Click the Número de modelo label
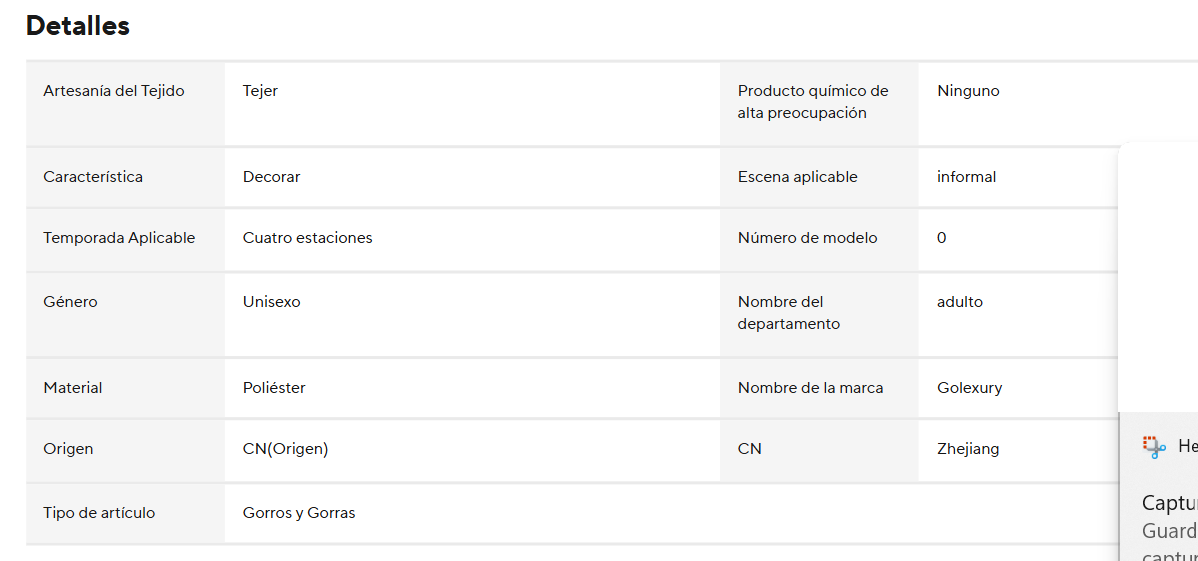The height and width of the screenshot is (561, 1198). pyautogui.click(x=808, y=238)
